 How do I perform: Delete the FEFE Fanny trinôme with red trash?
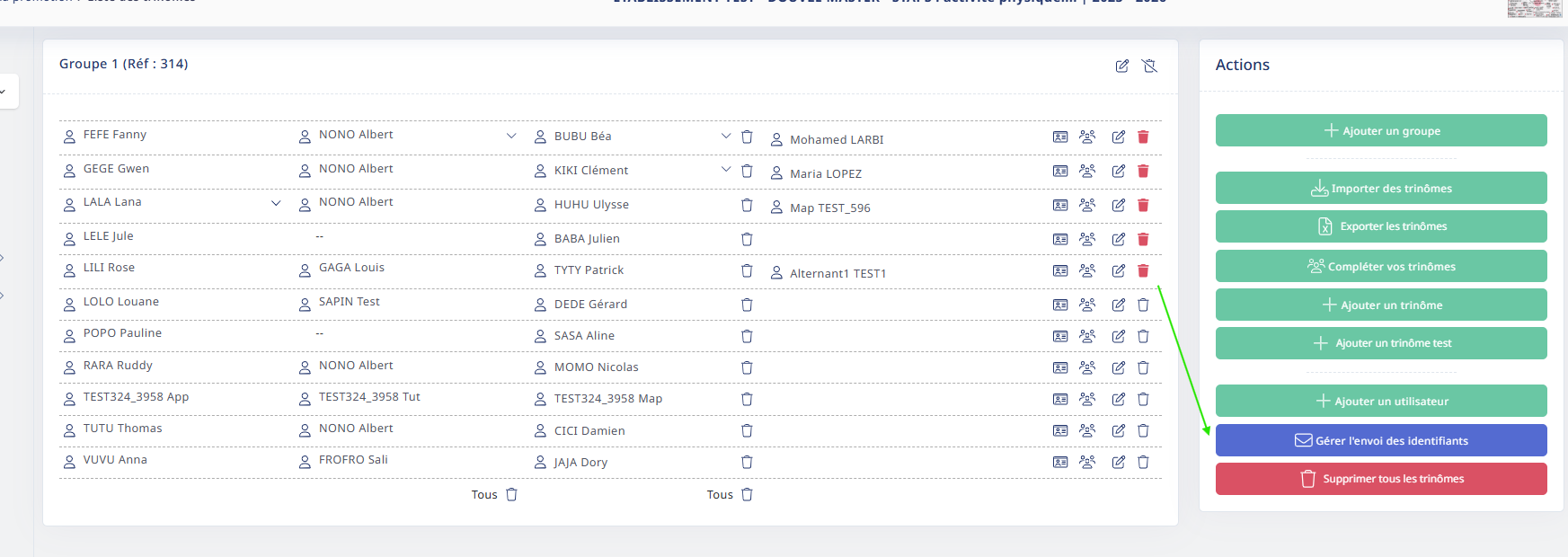(x=1143, y=137)
